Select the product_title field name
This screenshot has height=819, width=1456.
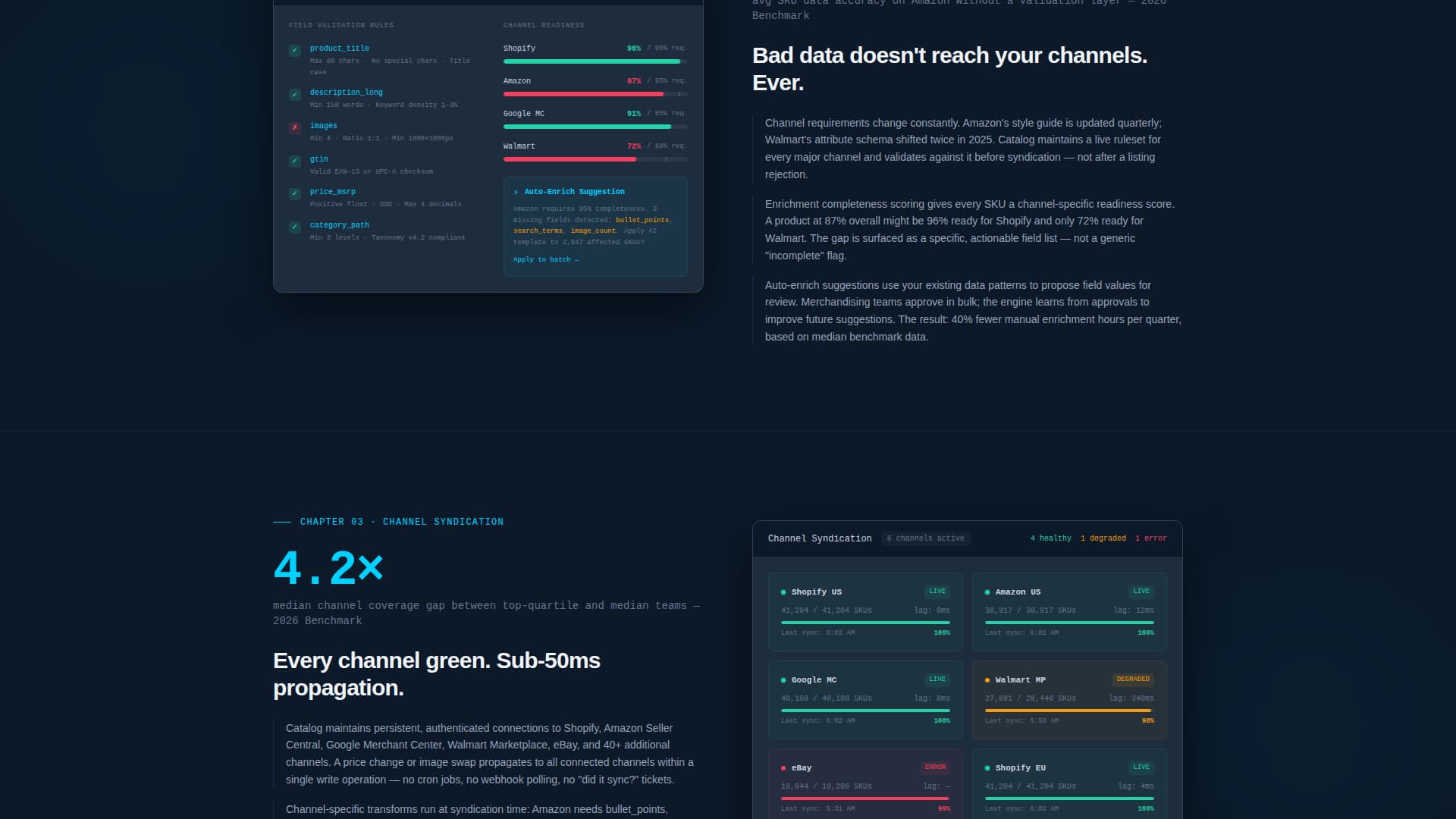pos(339,48)
